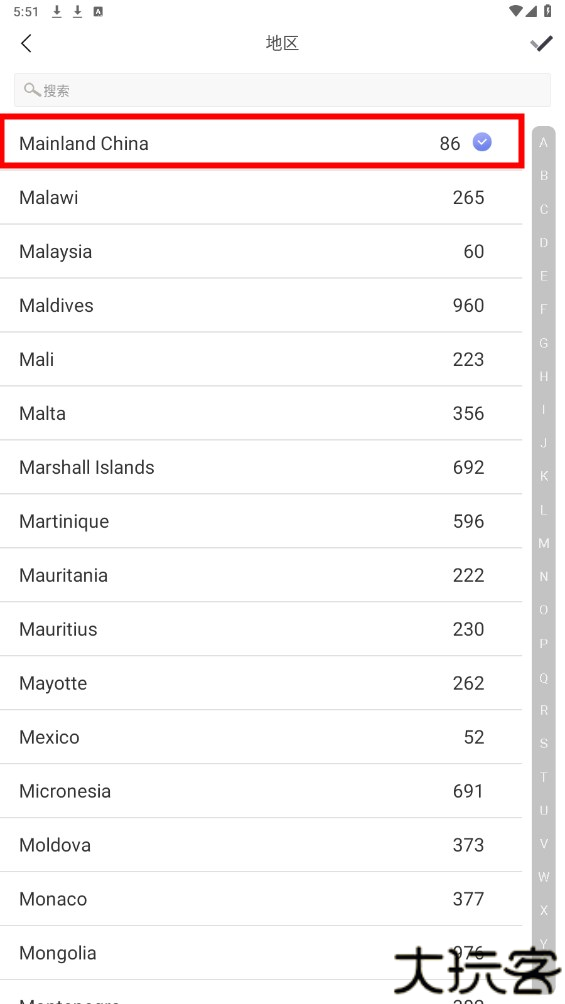Choose Malaysia country code 60
This screenshot has width=565, height=1004.
pyautogui.click(x=261, y=251)
